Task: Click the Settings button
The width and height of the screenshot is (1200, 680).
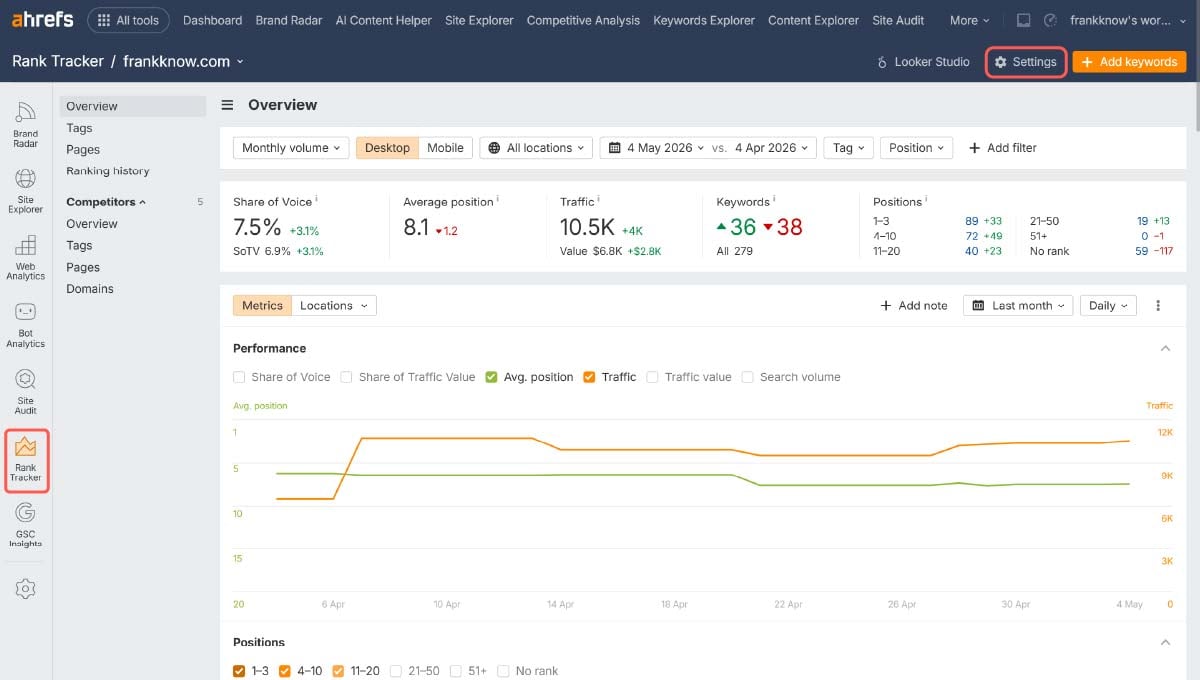Action: tap(1026, 62)
